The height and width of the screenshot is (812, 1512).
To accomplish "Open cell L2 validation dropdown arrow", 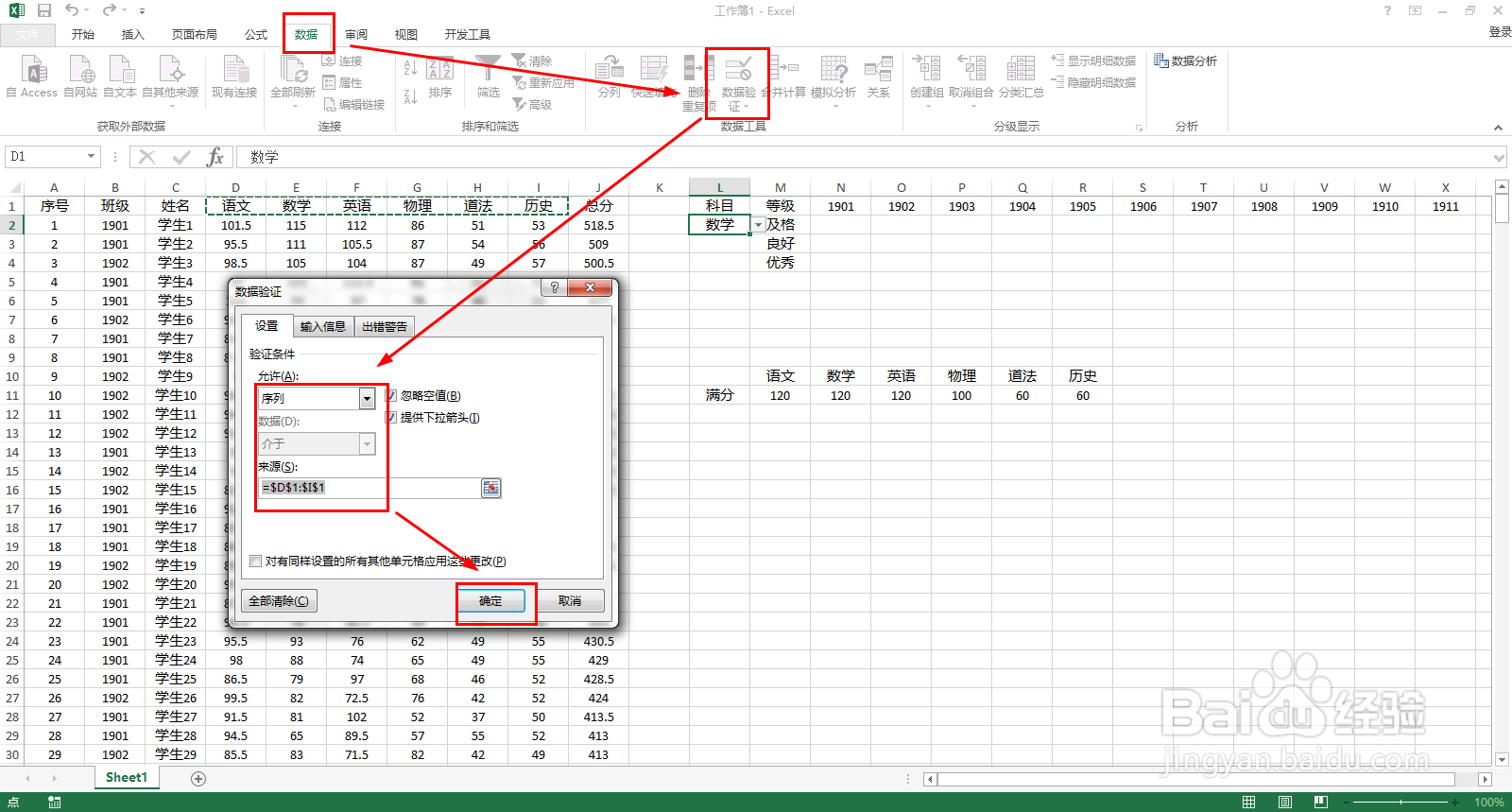I will [x=758, y=225].
